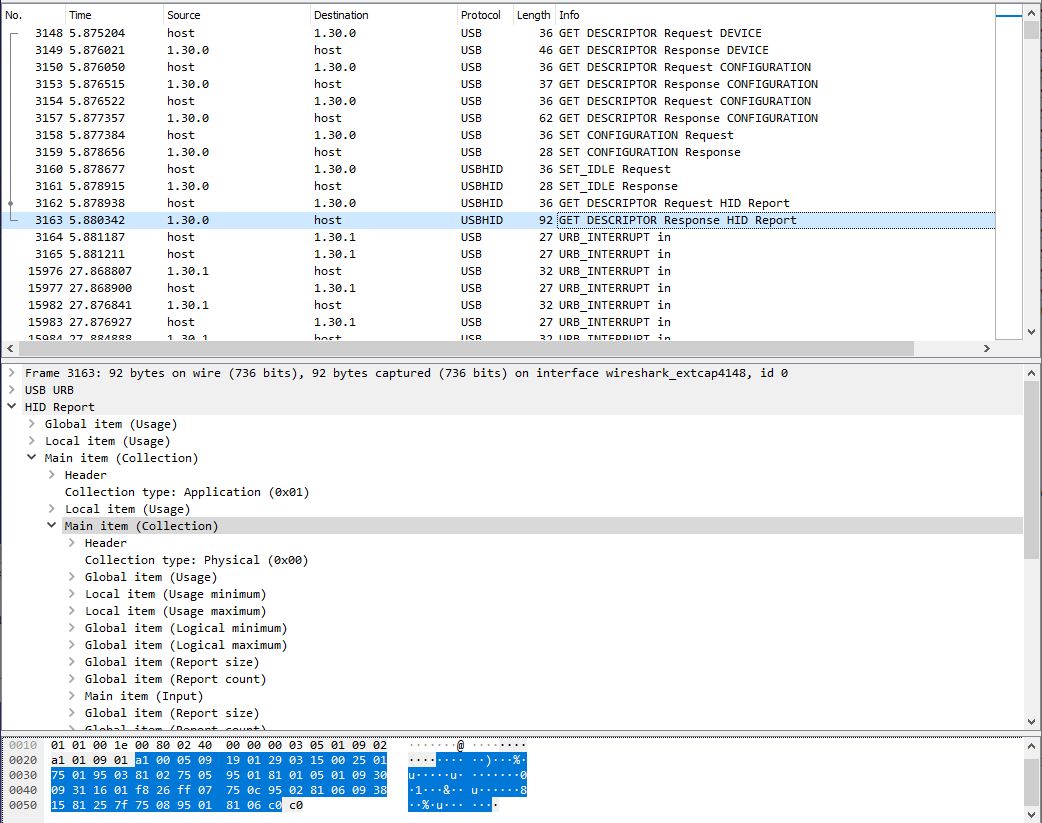Expand Local item (Usage maximum)

tap(71, 611)
